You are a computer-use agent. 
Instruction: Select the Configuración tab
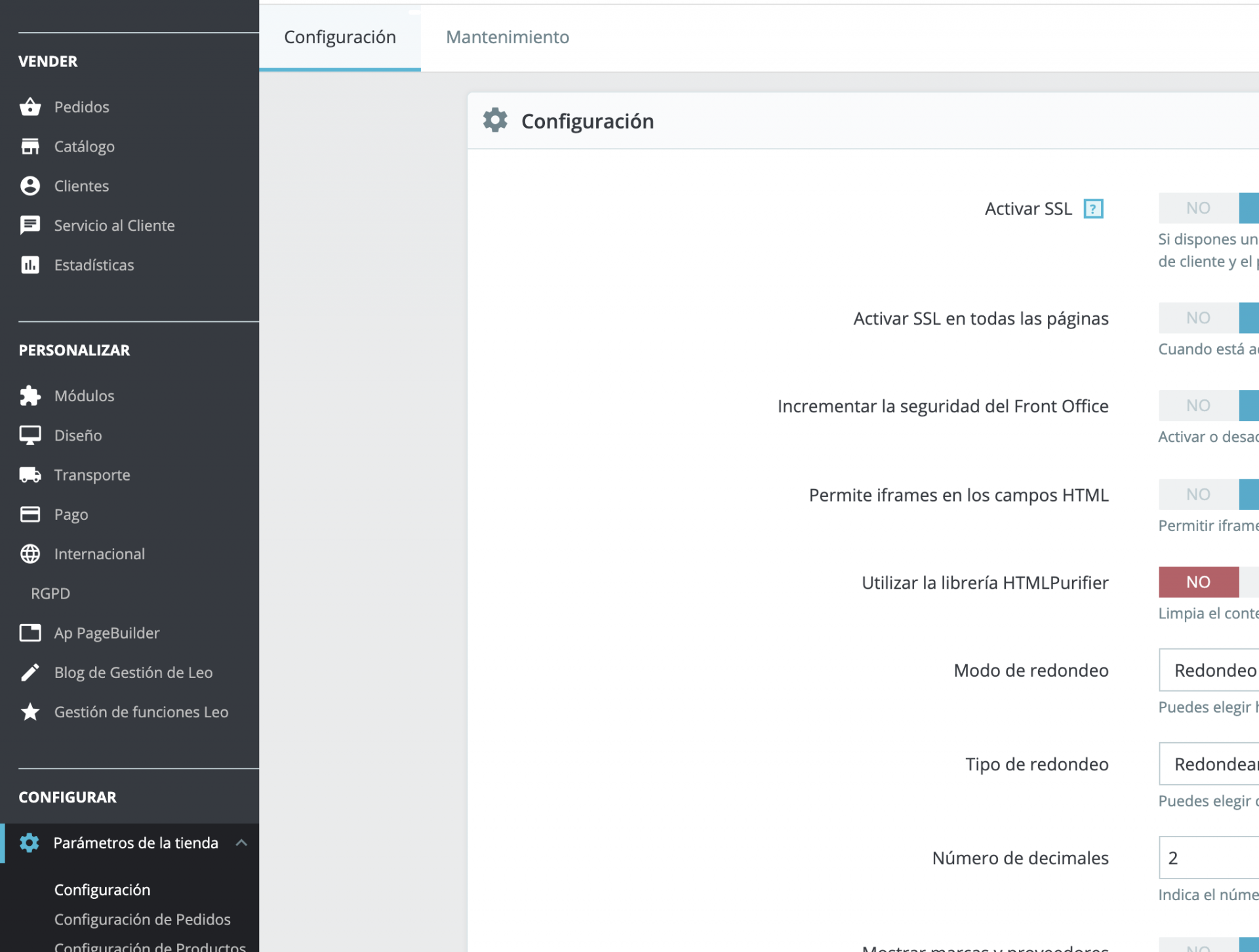click(x=340, y=37)
